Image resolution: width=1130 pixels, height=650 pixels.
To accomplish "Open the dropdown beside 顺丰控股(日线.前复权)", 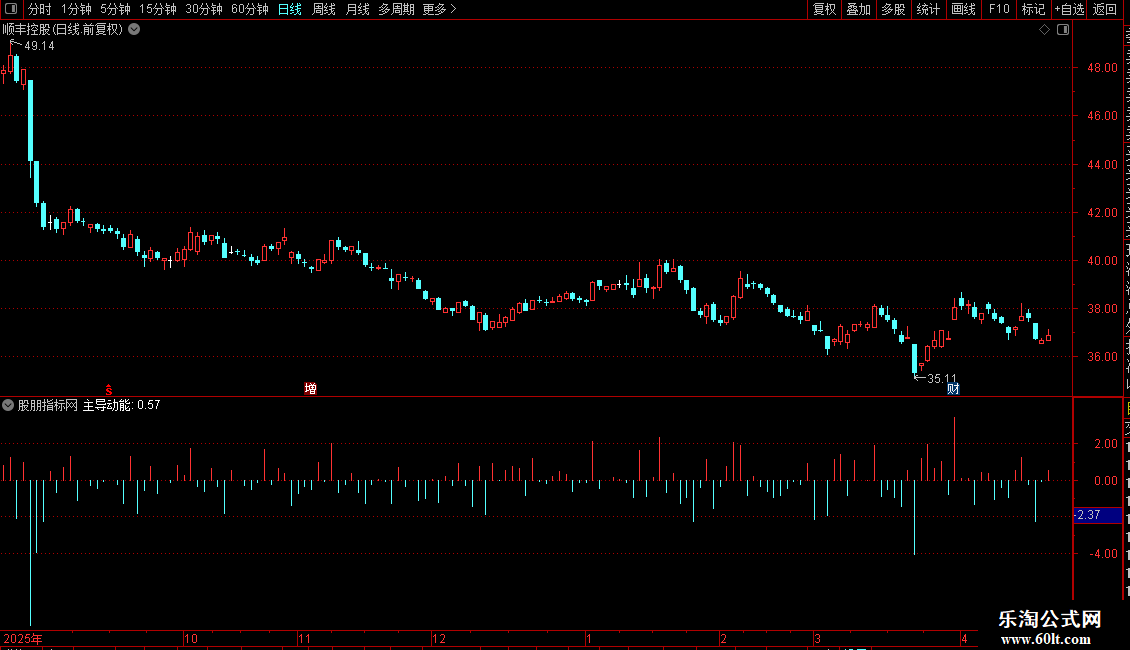I will click(134, 30).
